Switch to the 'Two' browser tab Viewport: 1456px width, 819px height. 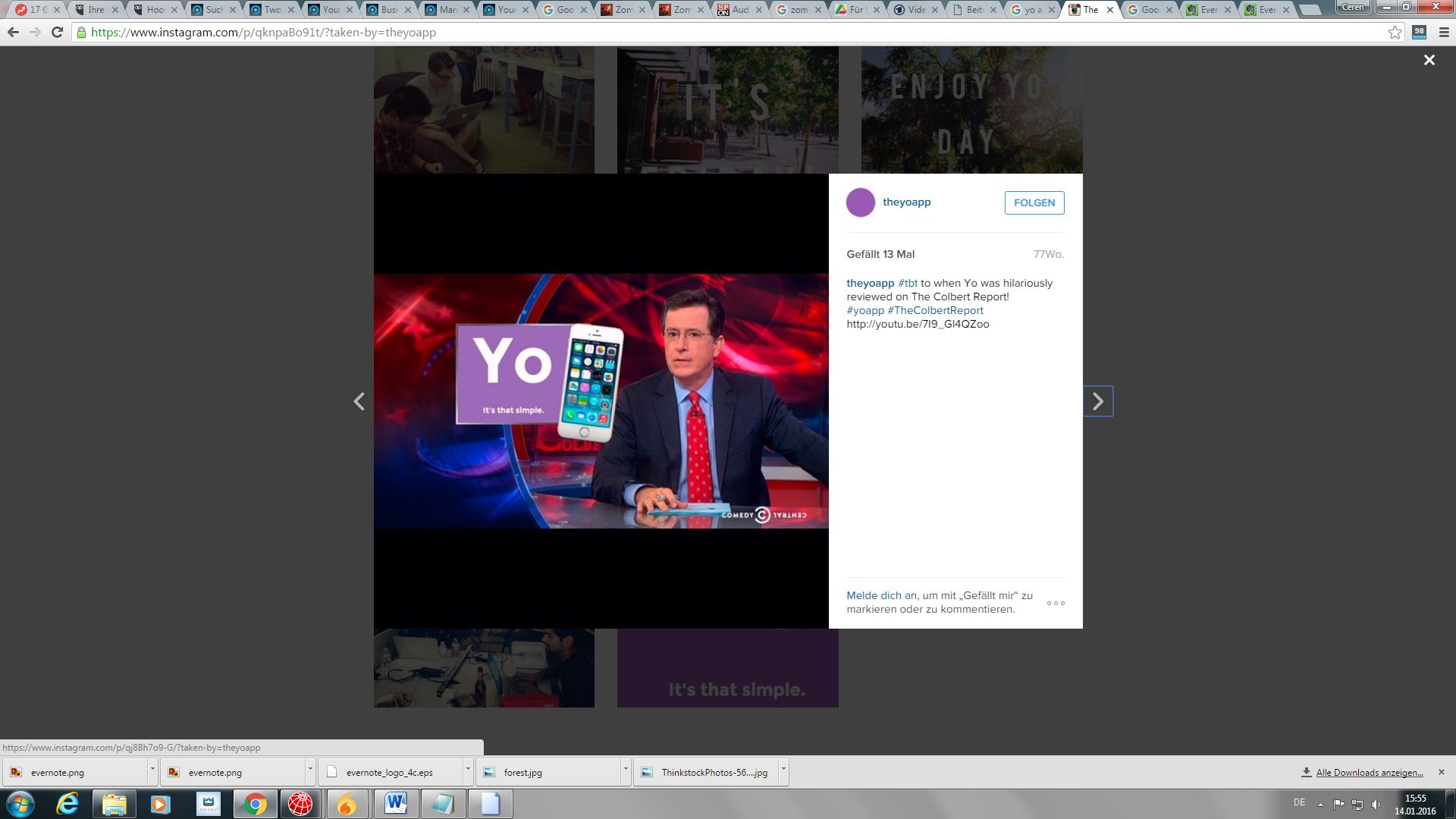272,10
